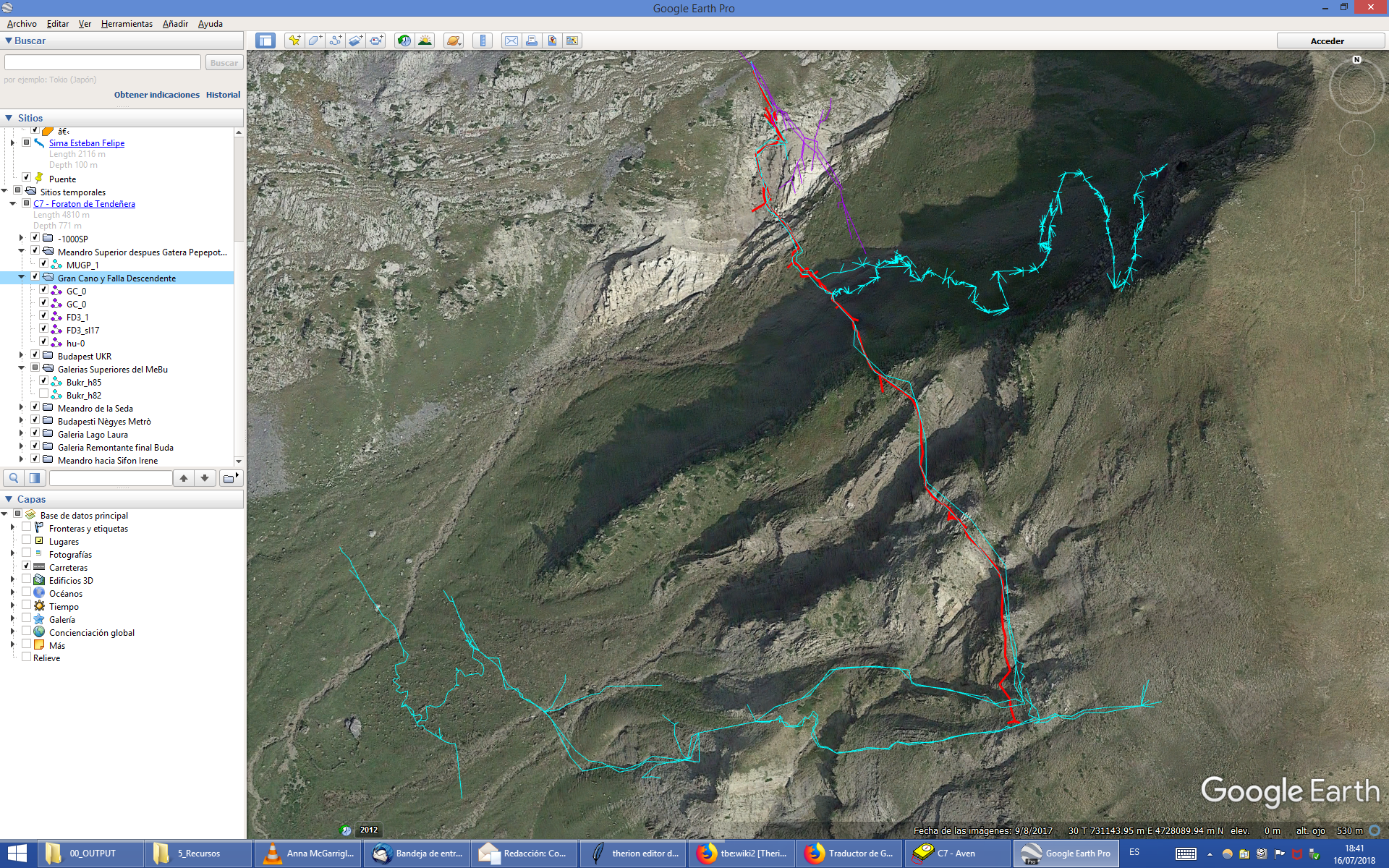Switch planet view (Saturn icon)

tap(454, 41)
